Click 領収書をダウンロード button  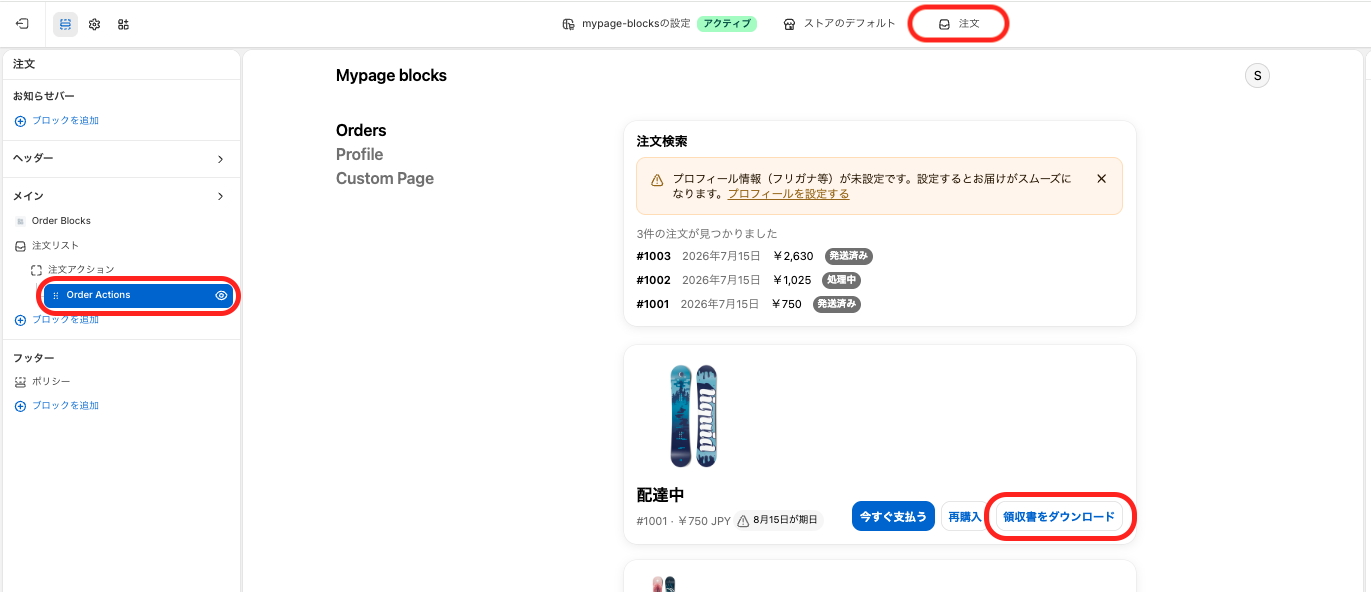[1059, 516]
